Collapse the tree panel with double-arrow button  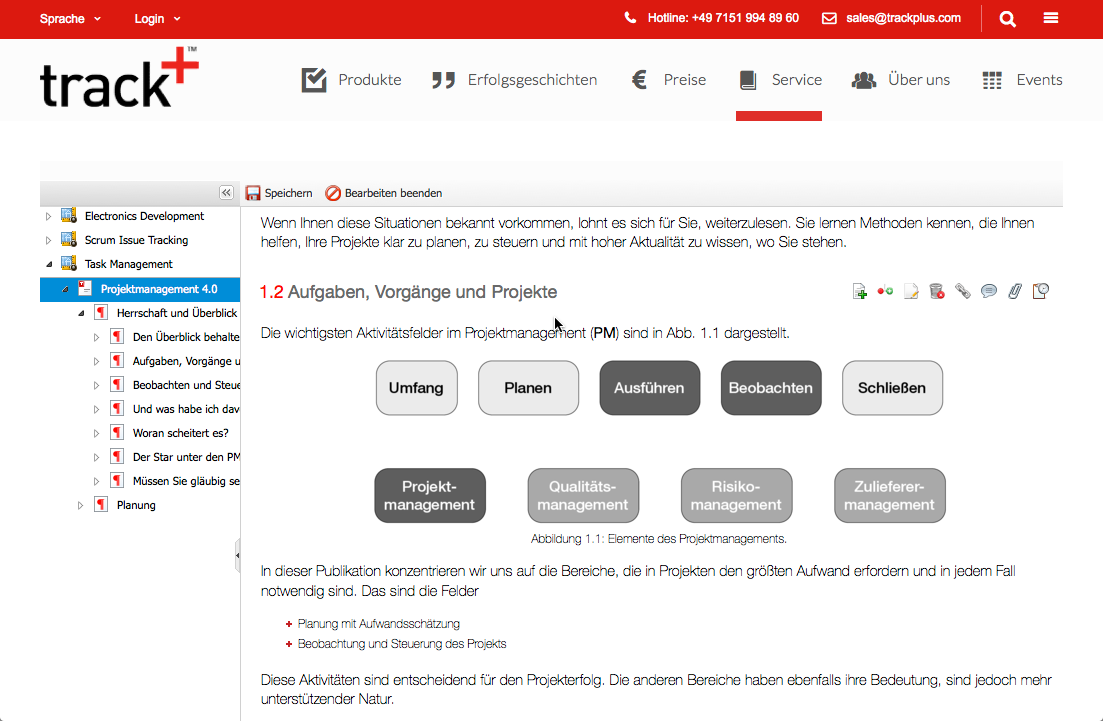[x=227, y=193]
